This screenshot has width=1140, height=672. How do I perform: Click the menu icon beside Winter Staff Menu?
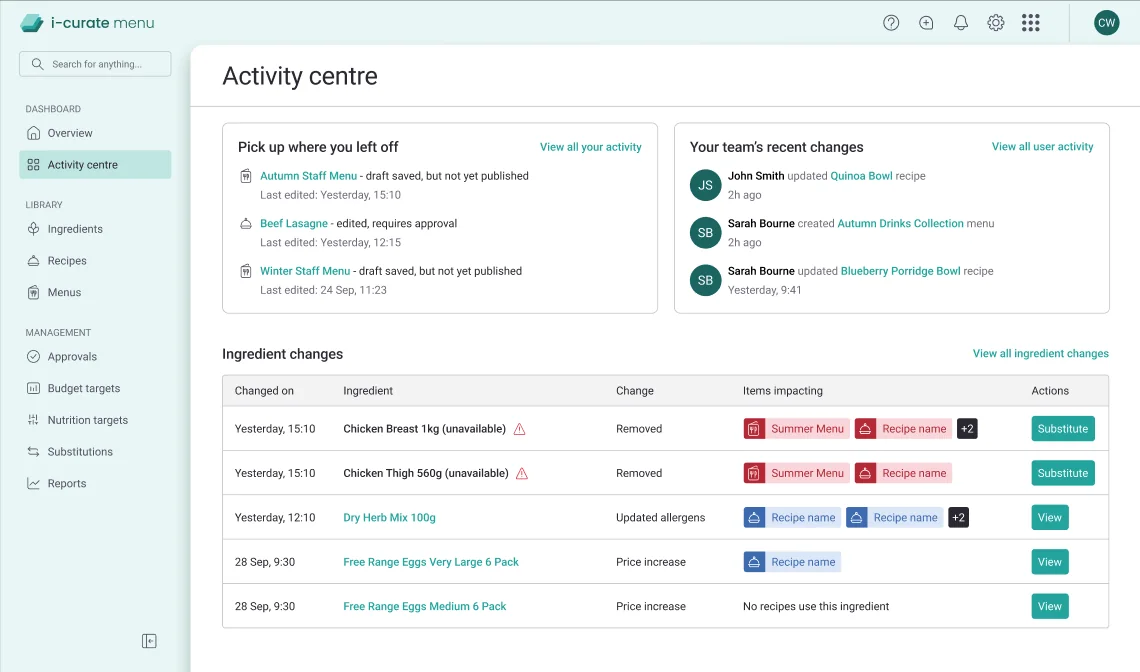(x=246, y=271)
